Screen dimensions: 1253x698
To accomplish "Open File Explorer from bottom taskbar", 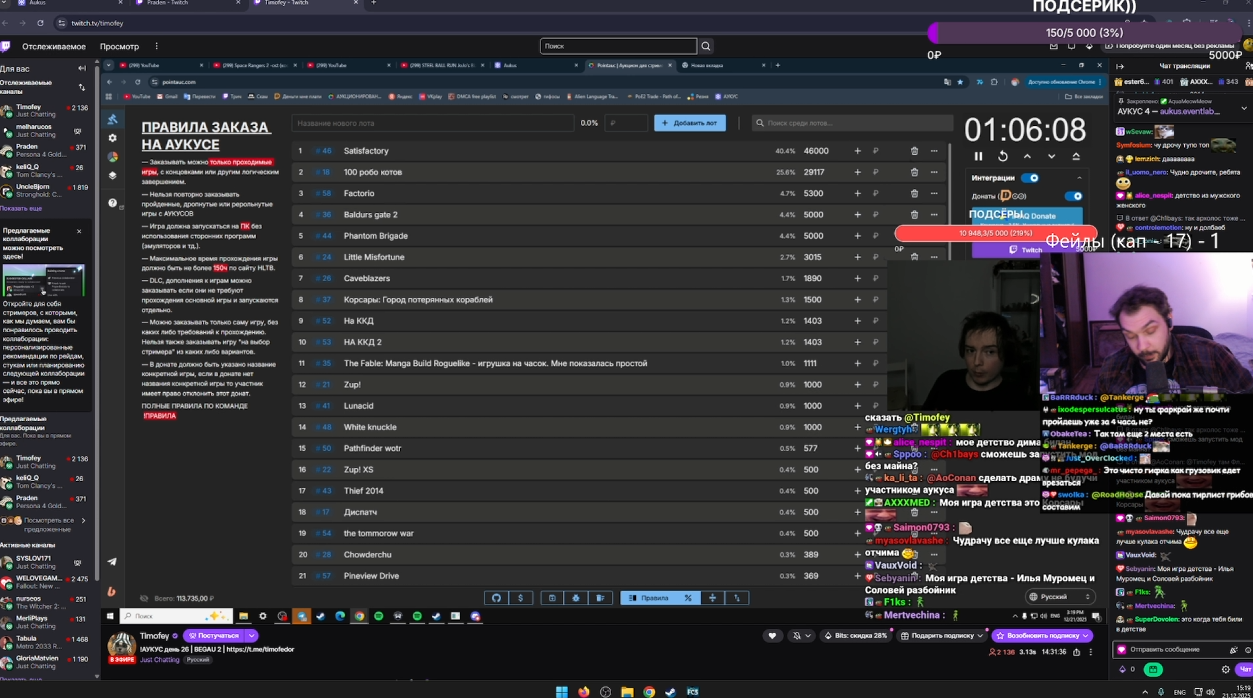I will click(x=627, y=692).
